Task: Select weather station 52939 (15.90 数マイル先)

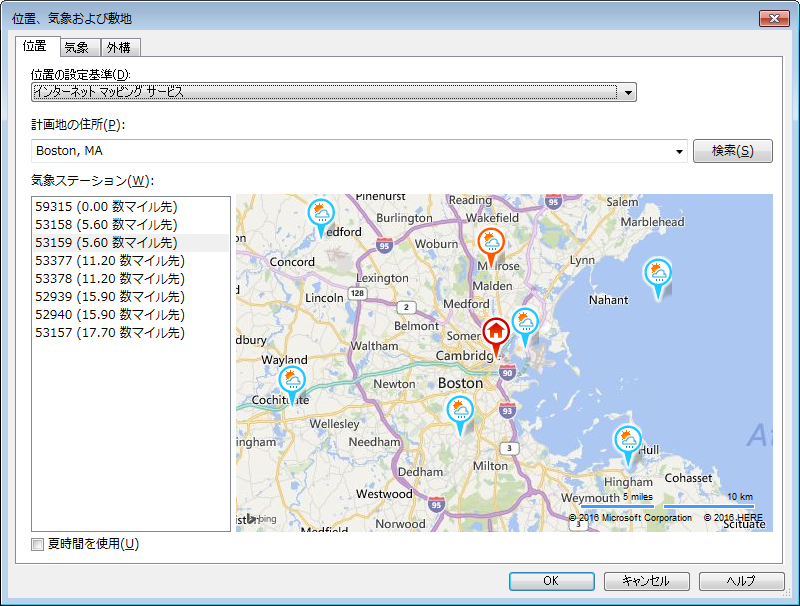Action: 131,297
